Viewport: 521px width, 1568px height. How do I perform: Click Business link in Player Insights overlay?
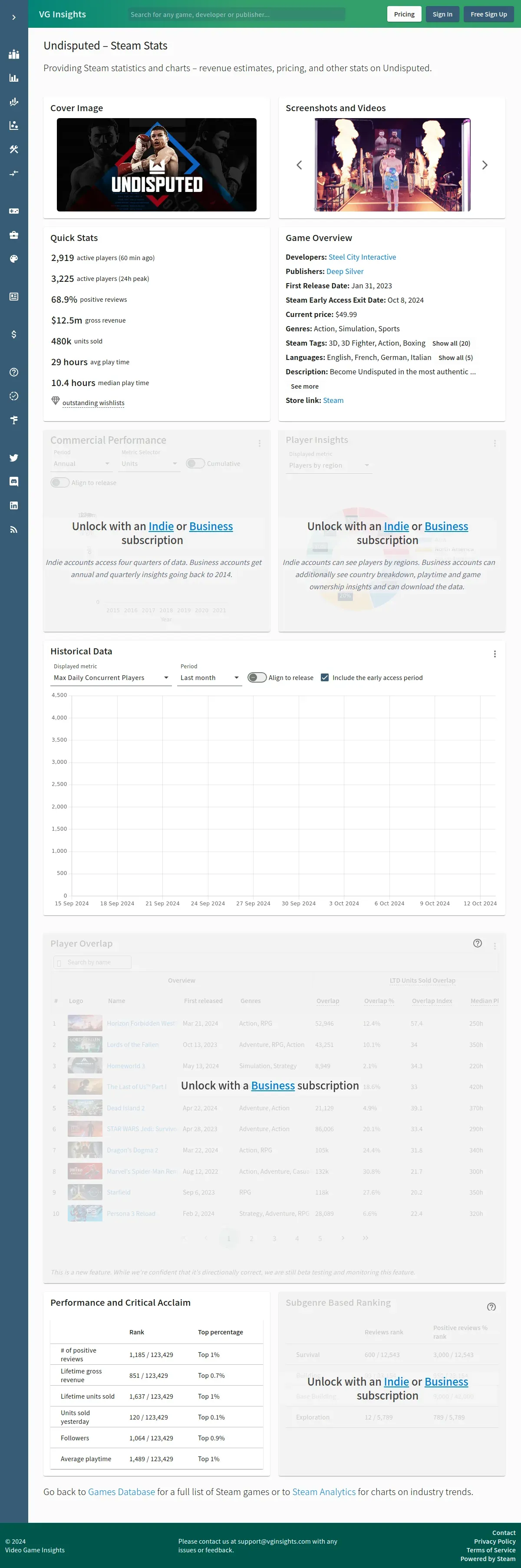click(x=446, y=527)
